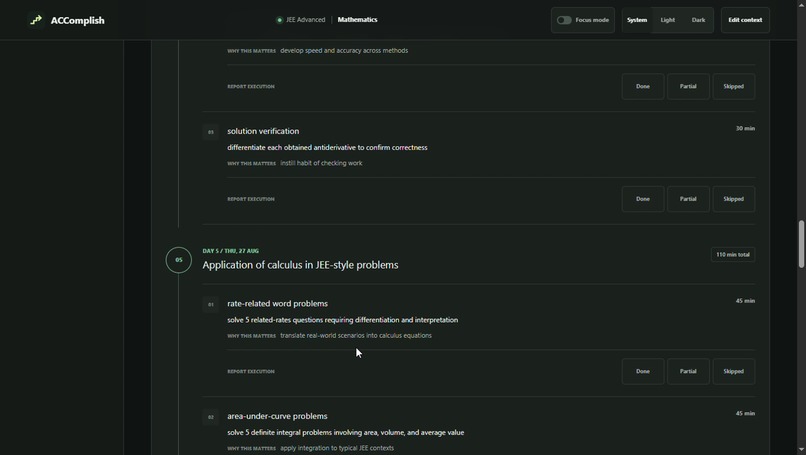
Task: Click the apply integration to typical JEE contexts note
Action: pos(337,448)
